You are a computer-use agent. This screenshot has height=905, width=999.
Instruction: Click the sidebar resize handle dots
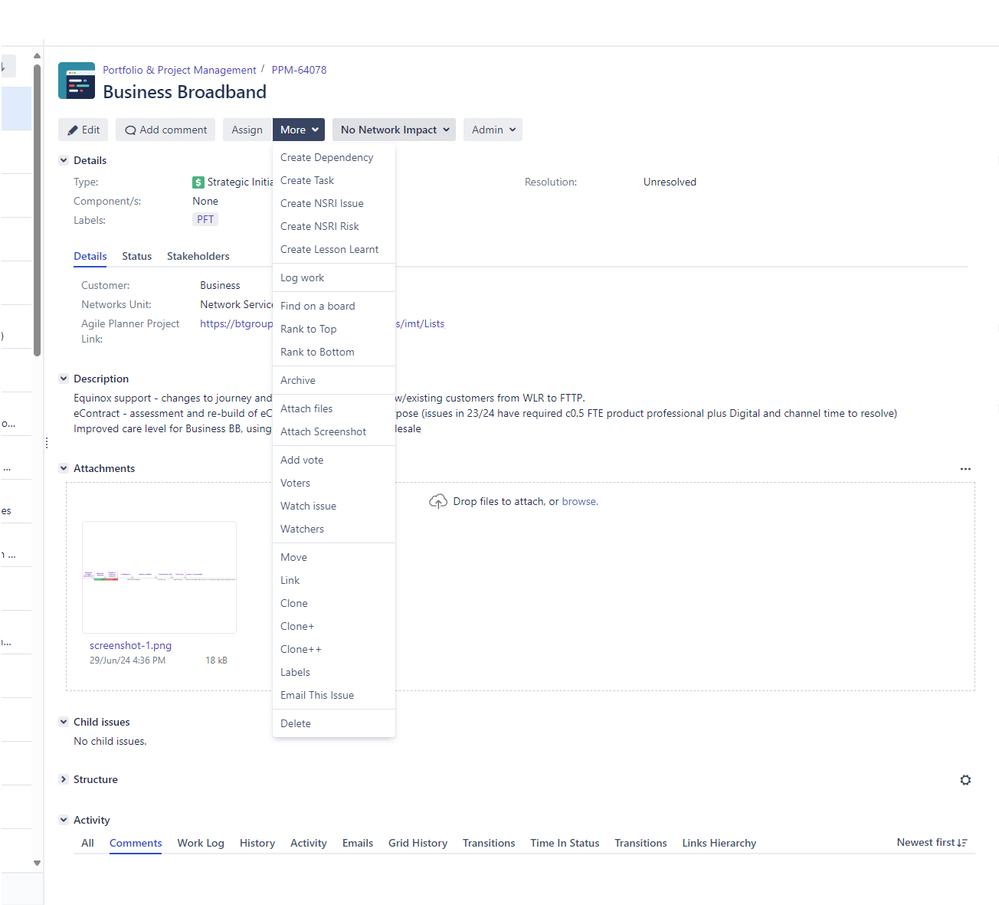point(47,443)
